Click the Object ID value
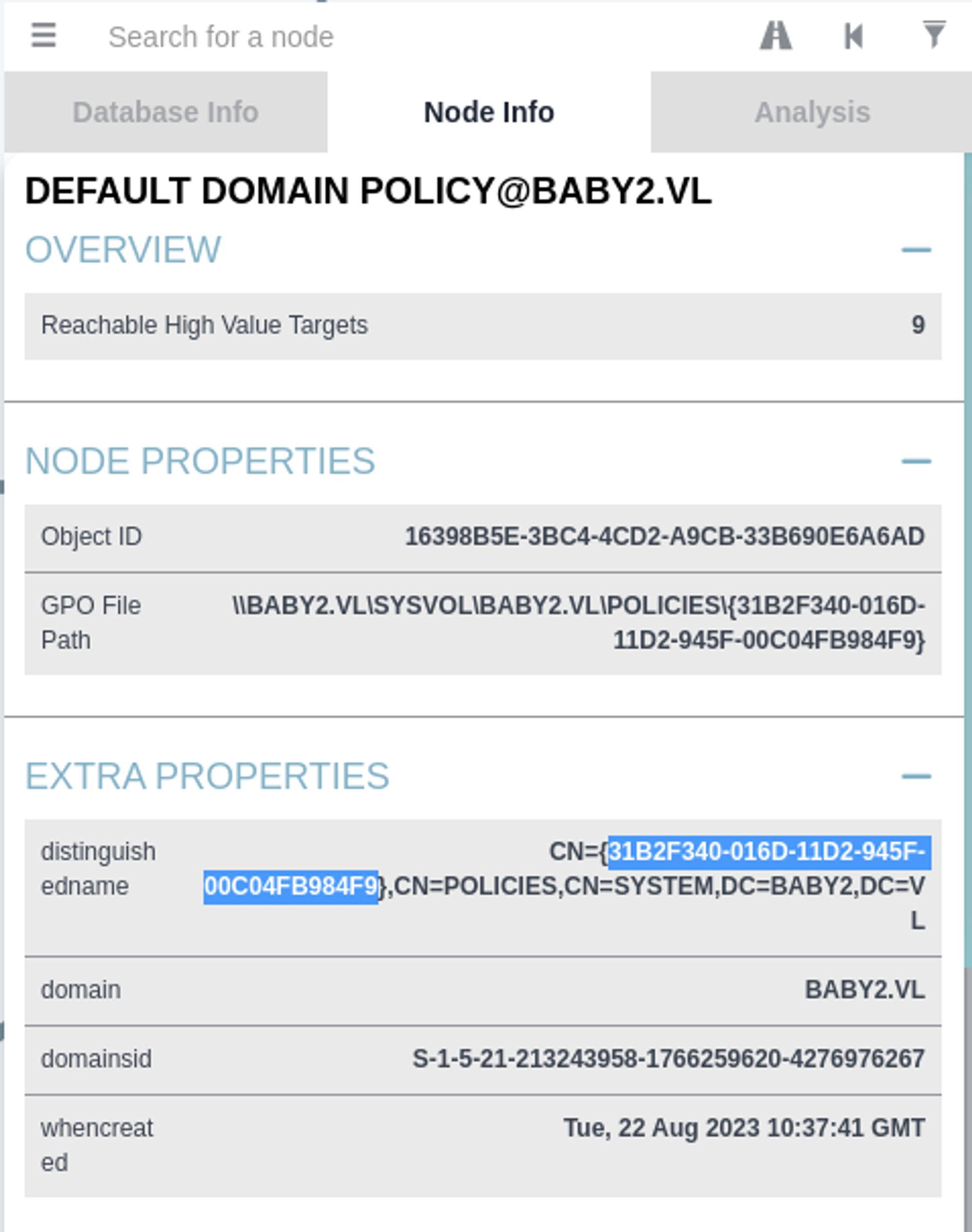 click(x=664, y=537)
